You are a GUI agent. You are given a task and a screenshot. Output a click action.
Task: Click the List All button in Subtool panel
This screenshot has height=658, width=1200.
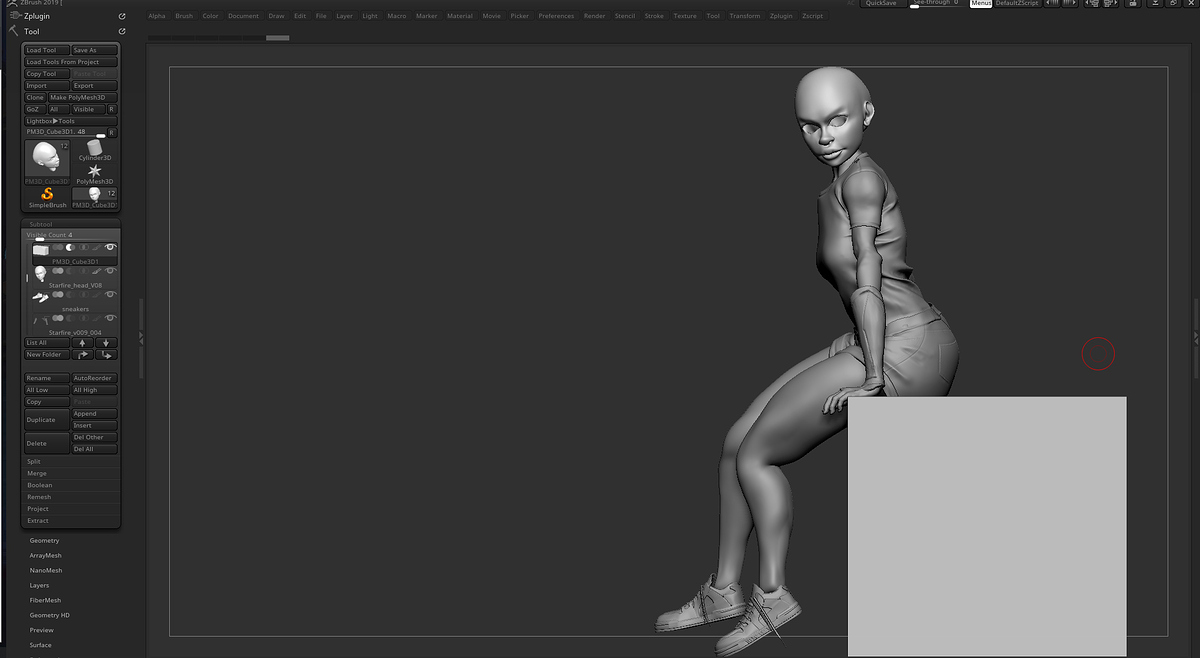pyautogui.click(x=39, y=342)
